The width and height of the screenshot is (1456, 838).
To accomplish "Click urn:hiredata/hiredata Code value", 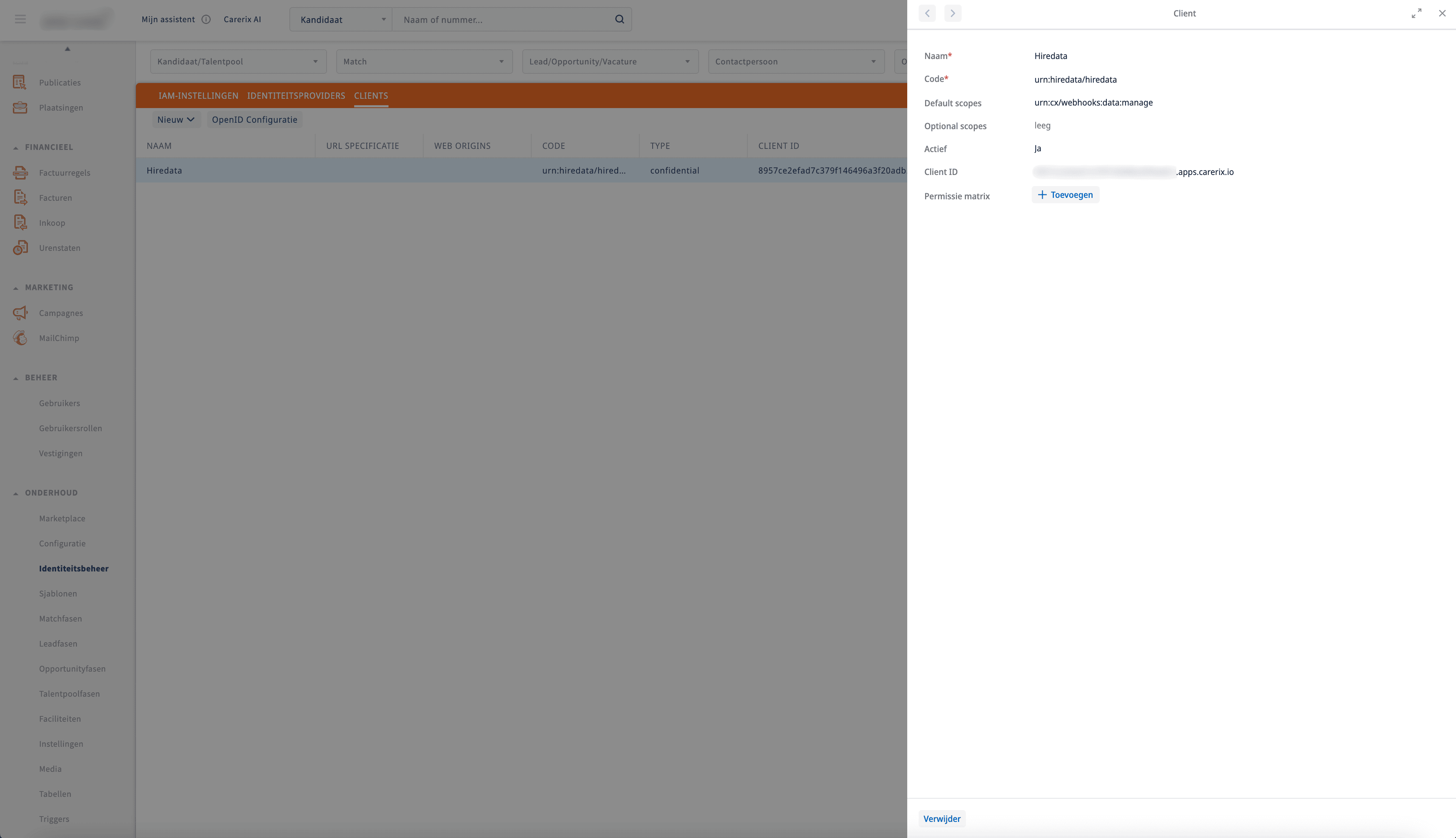I will 1075,79.
